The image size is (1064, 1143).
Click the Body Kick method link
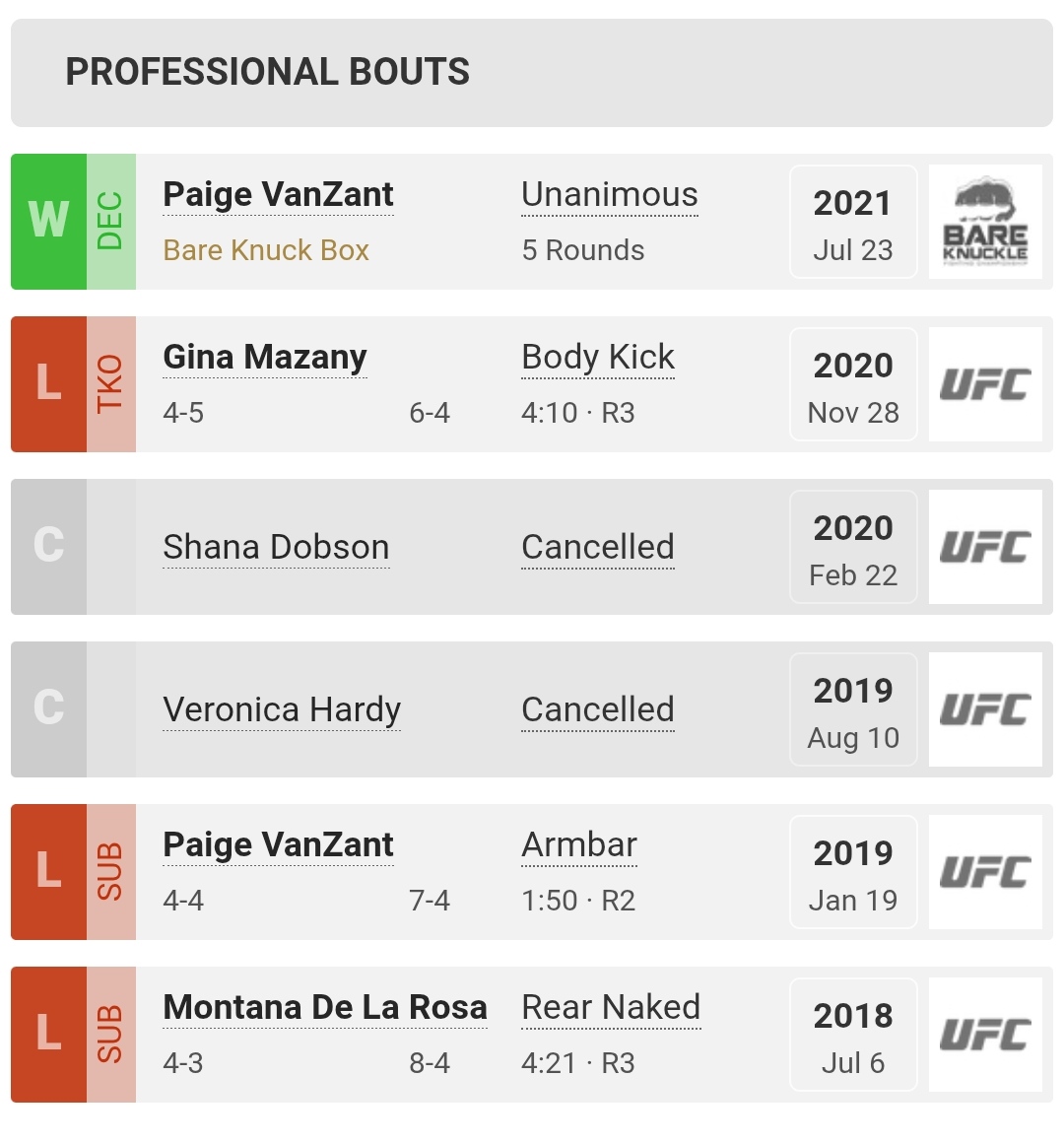[x=598, y=357]
